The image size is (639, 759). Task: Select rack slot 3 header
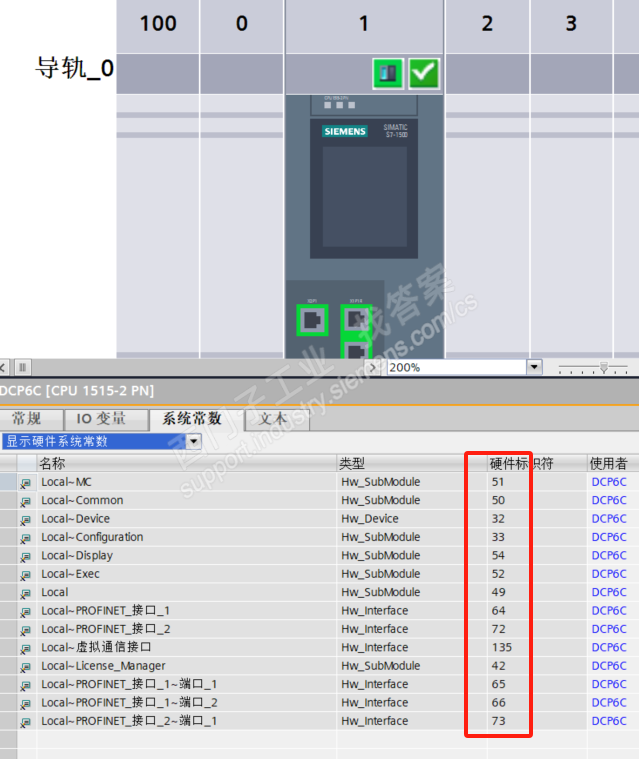[x=571, y=24]
